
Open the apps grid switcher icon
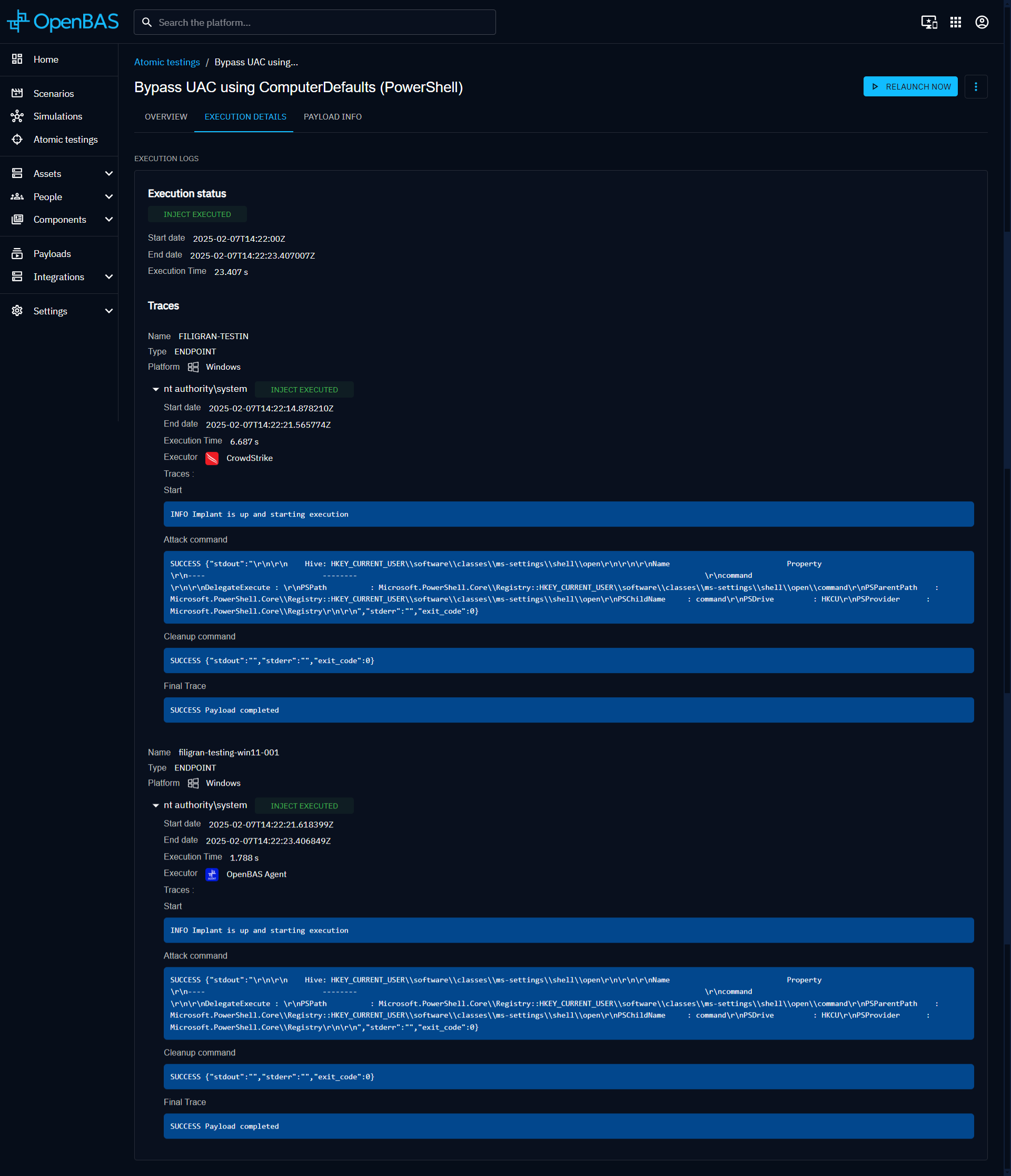tap(955, 22)
